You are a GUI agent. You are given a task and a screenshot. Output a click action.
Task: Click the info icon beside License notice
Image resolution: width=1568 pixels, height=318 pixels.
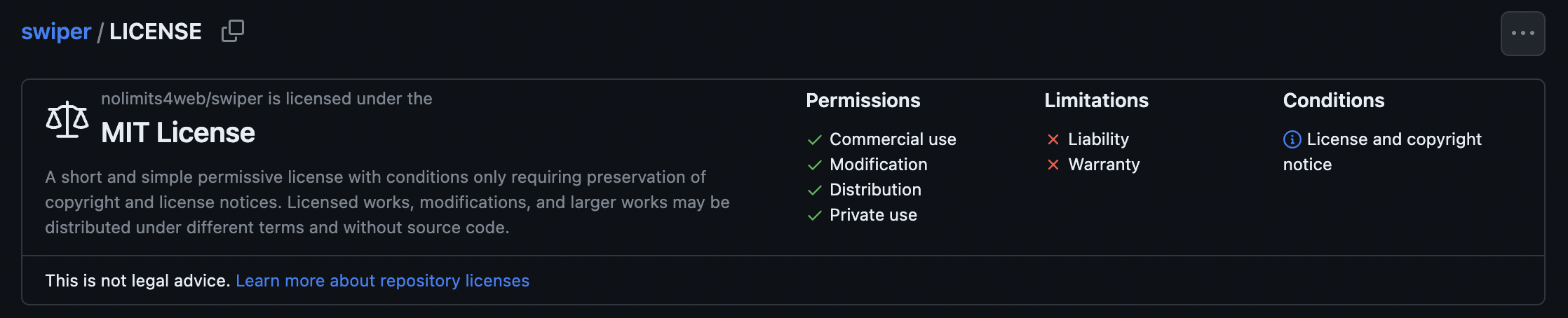[x=1292, y=139]
